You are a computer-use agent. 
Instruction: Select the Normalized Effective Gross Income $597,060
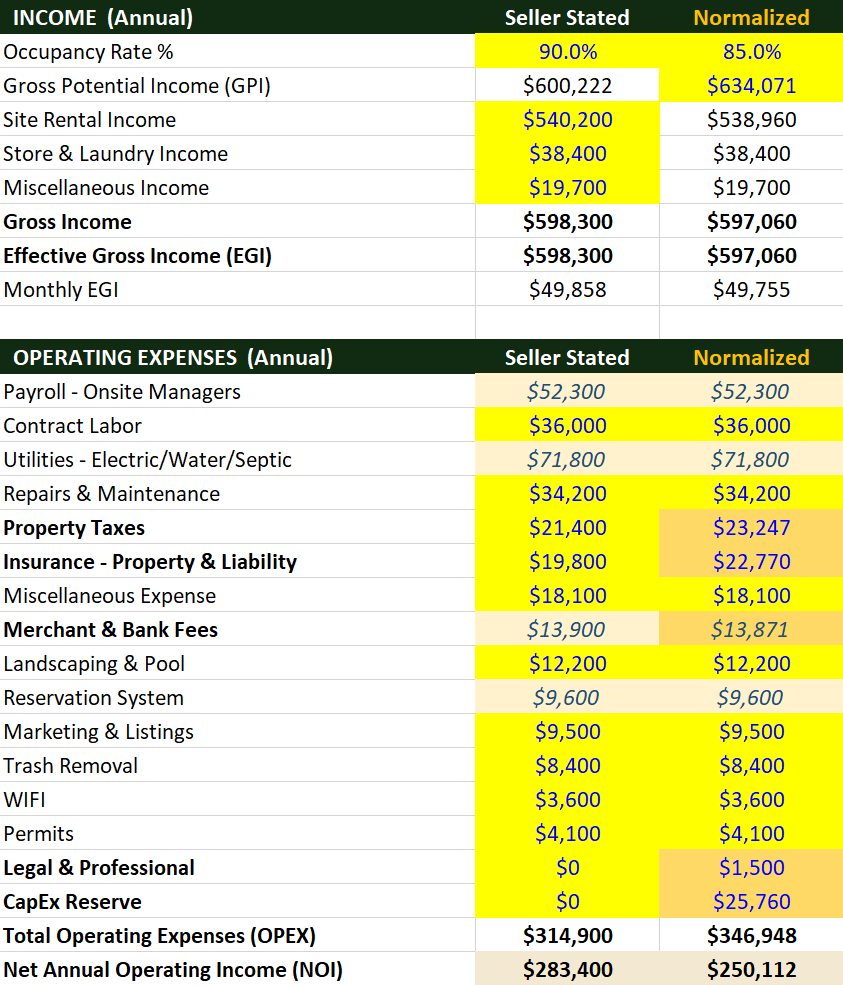pyautogui.click(x=751, y=255)
